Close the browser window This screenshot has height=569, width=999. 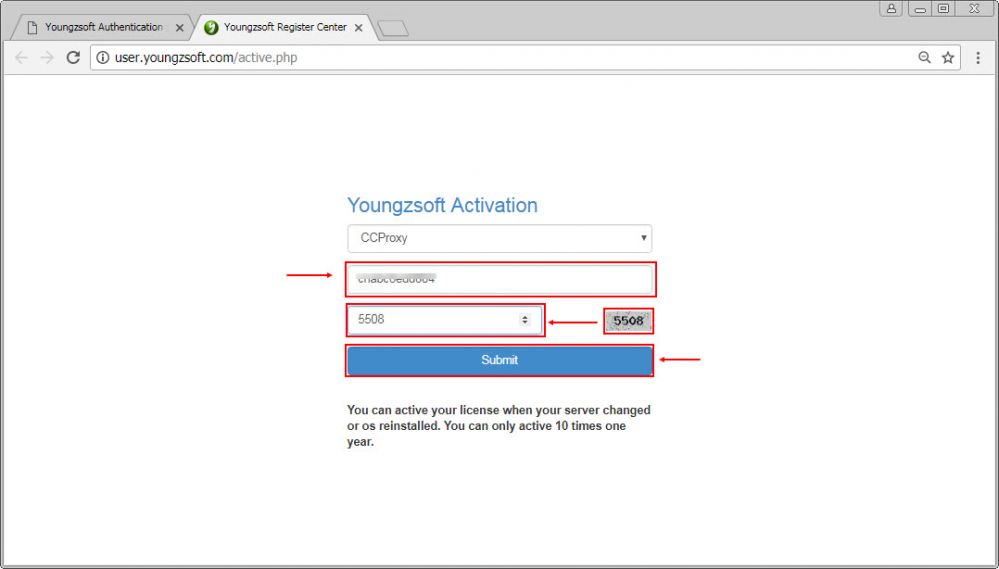[974, 8]
